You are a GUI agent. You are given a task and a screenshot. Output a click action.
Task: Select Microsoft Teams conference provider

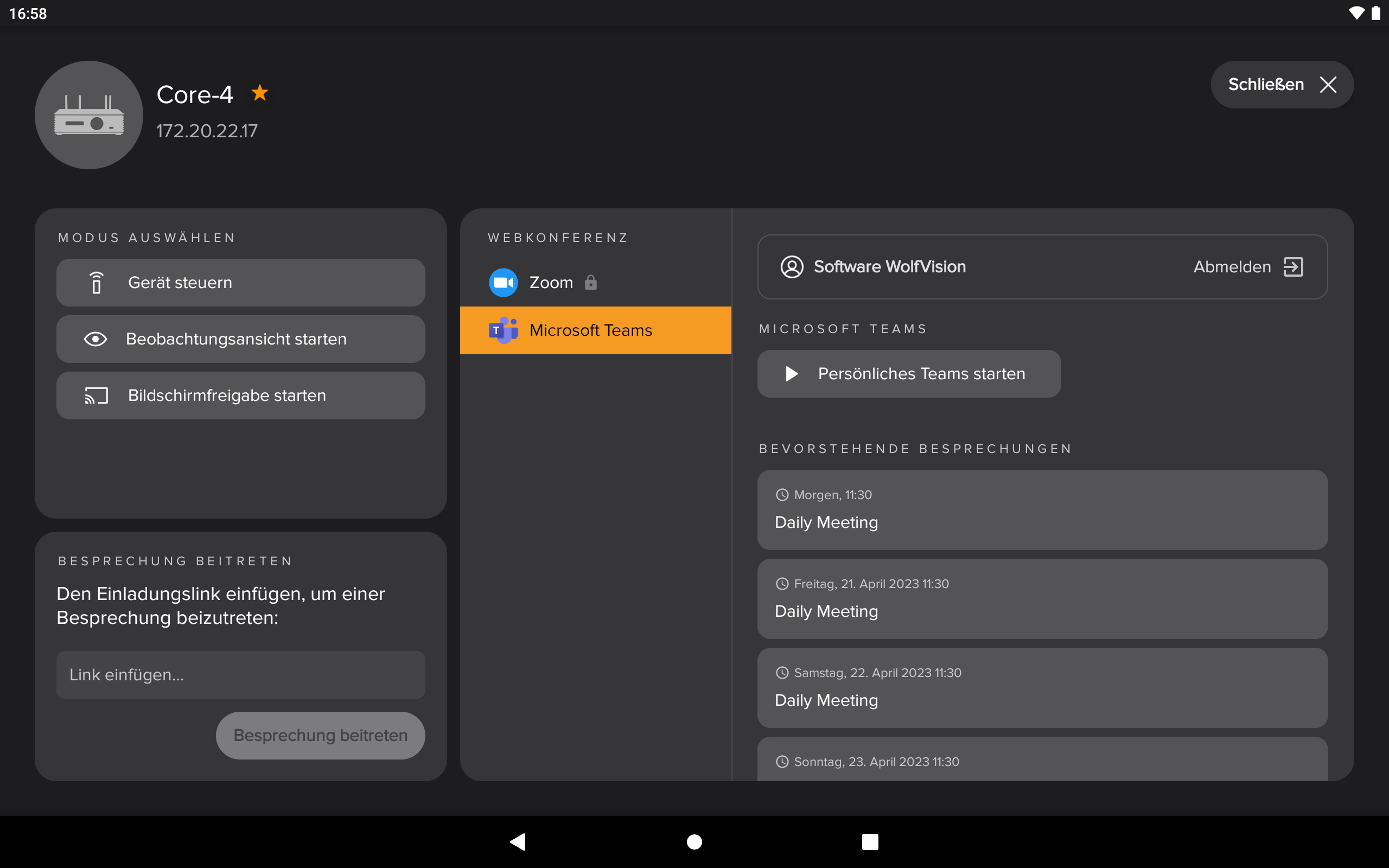pyautogui.click(x=596, y=330)
